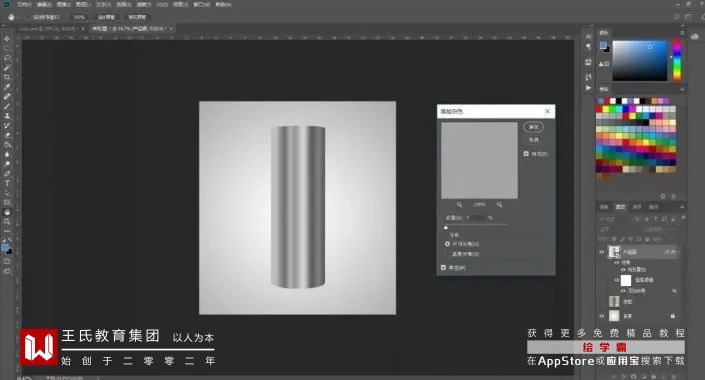Click Cancel in Add Noise dialog
The image size is (705, 380).
click(x=534, y=140)
